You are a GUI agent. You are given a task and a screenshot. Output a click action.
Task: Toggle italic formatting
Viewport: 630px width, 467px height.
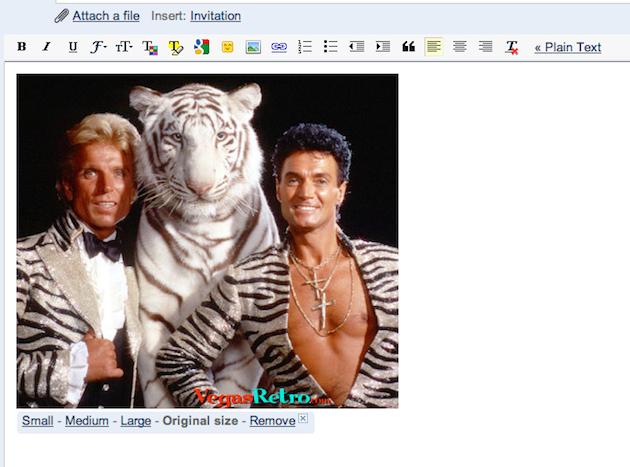(47, 47)
